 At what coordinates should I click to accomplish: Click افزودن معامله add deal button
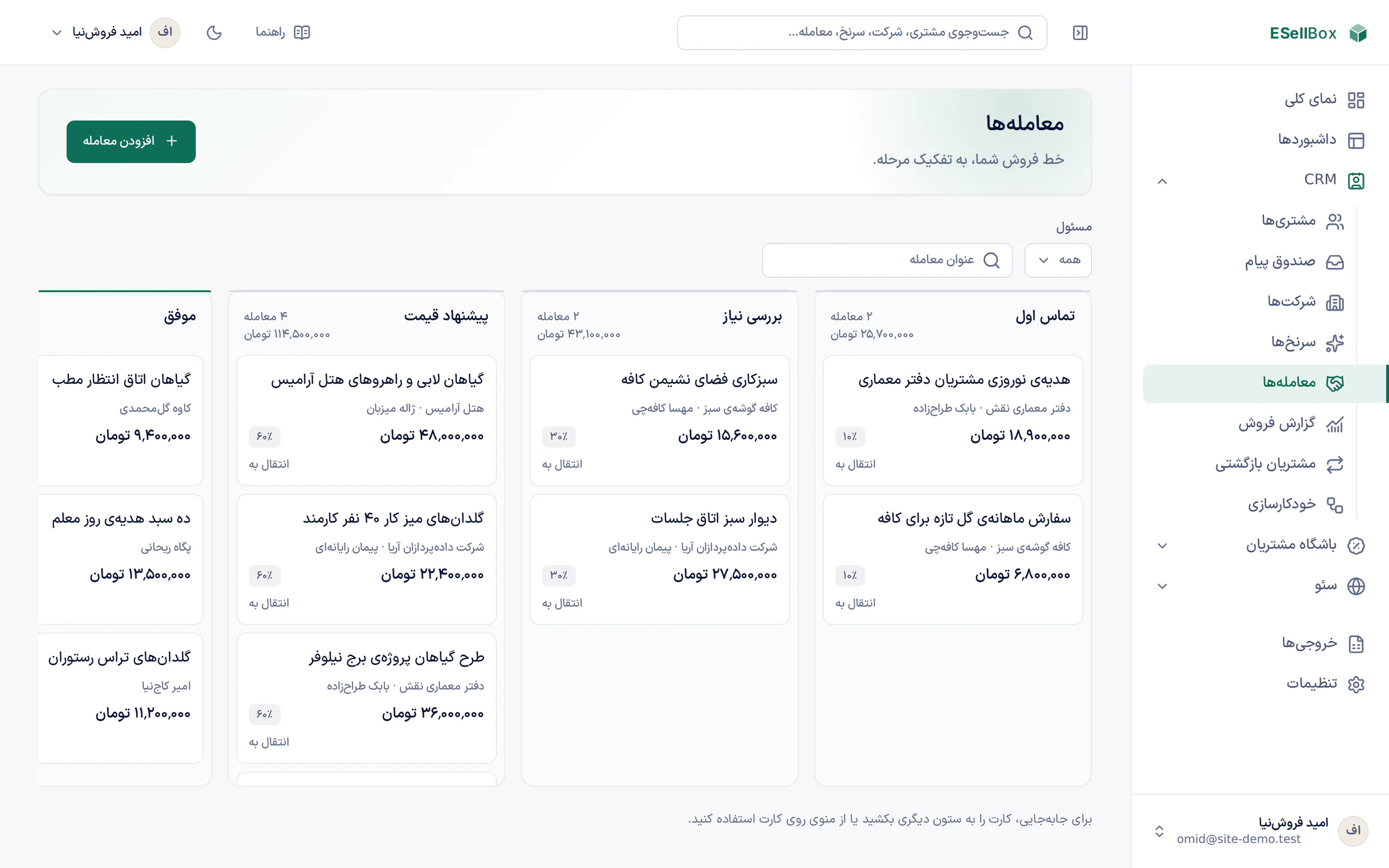131,141
